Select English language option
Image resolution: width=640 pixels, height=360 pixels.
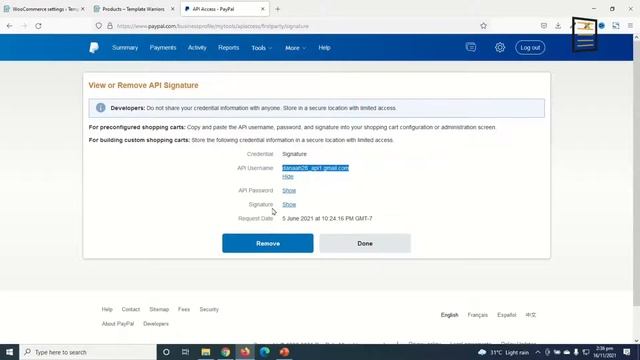449,315
